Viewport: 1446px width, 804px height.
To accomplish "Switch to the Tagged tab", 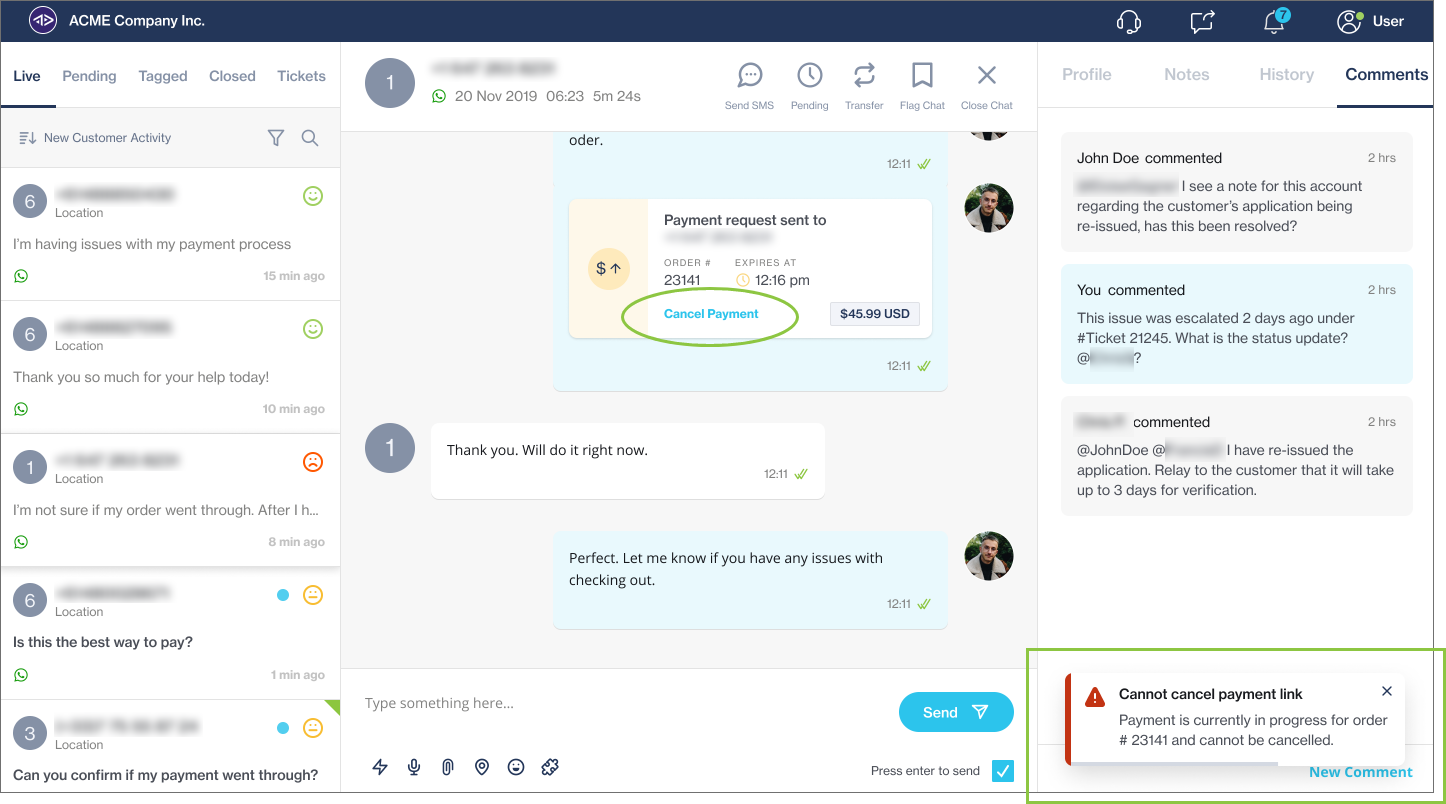I will point(163,76).
